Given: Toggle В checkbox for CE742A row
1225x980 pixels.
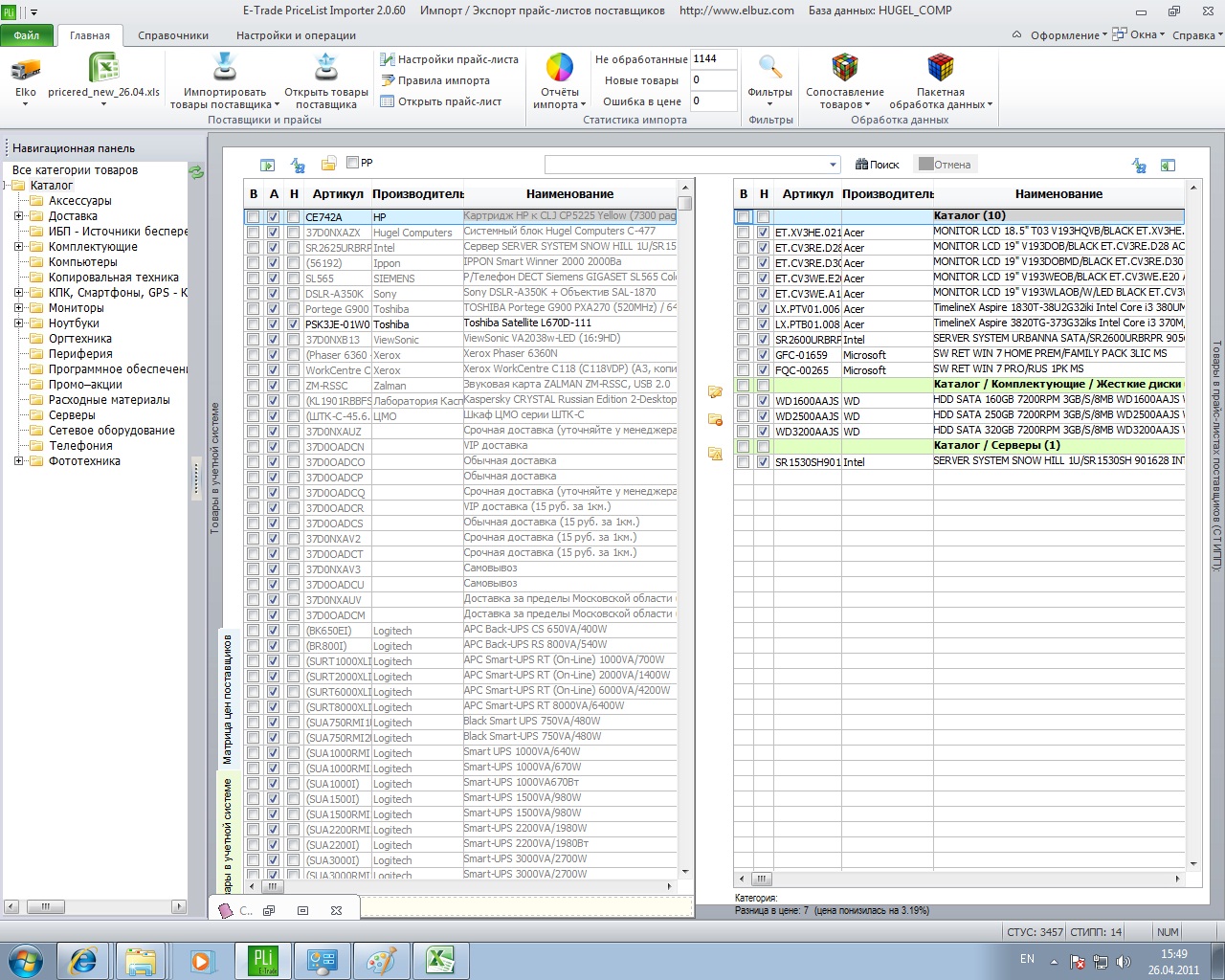Looking at the screenshot, I should point(253,217).
